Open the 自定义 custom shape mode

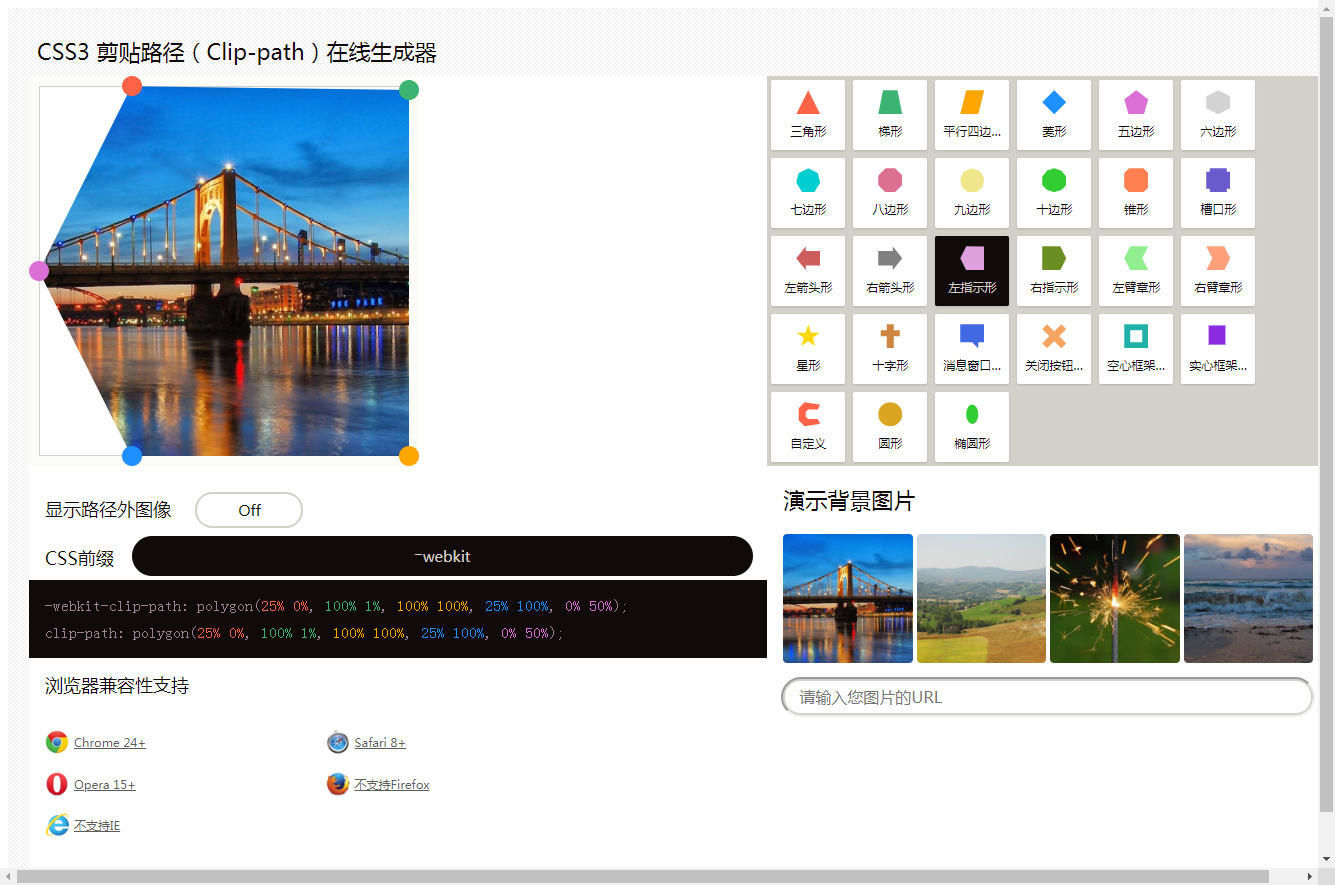pyautogui.click(x=807, y=426)
